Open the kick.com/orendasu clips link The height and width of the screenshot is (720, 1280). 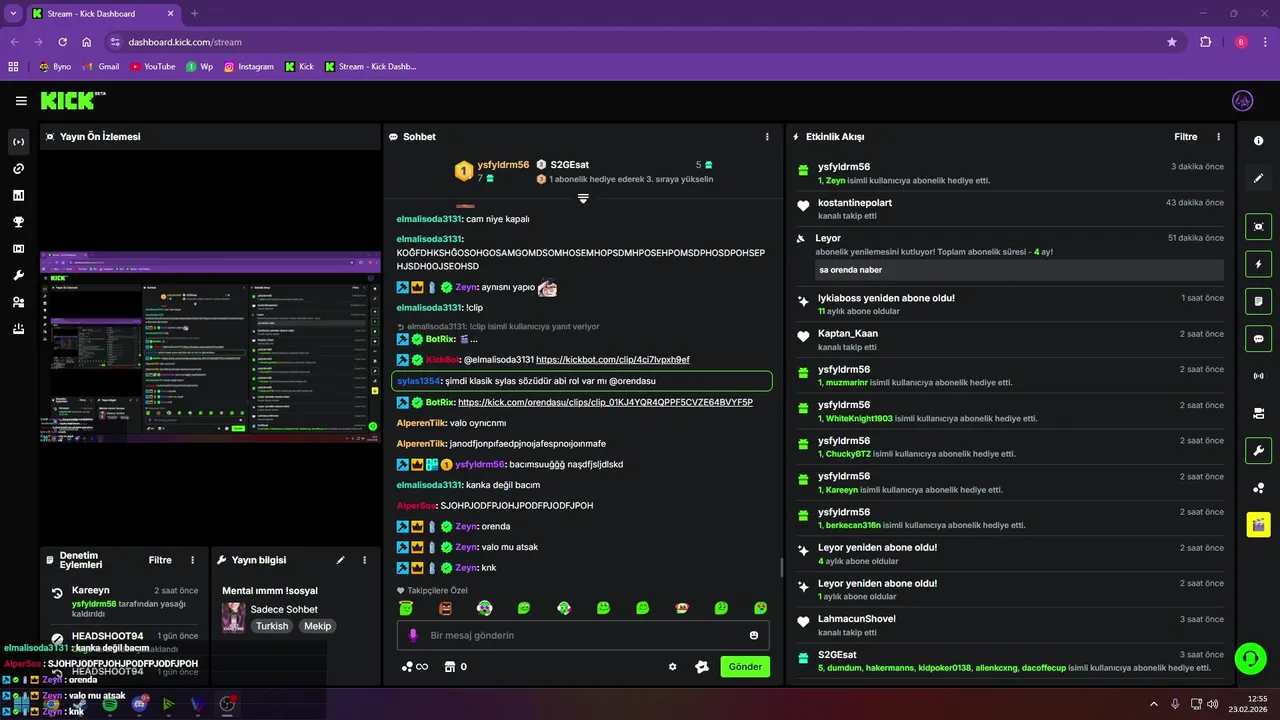pos(605,402)
